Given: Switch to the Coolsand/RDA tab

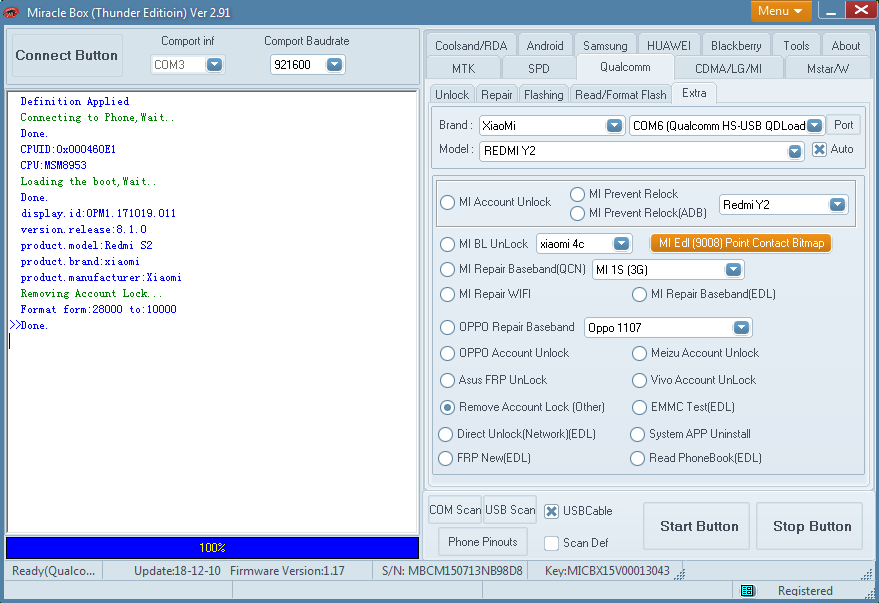Looking at the screenshot, I should tap(471, 45).
